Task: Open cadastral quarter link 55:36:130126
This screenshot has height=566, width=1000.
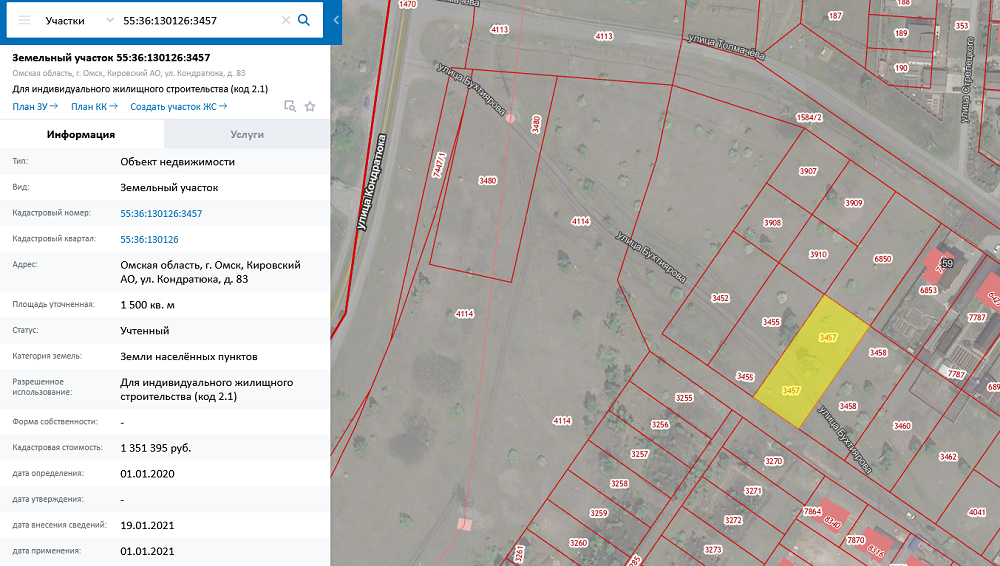Action: [x=149, y=239]
